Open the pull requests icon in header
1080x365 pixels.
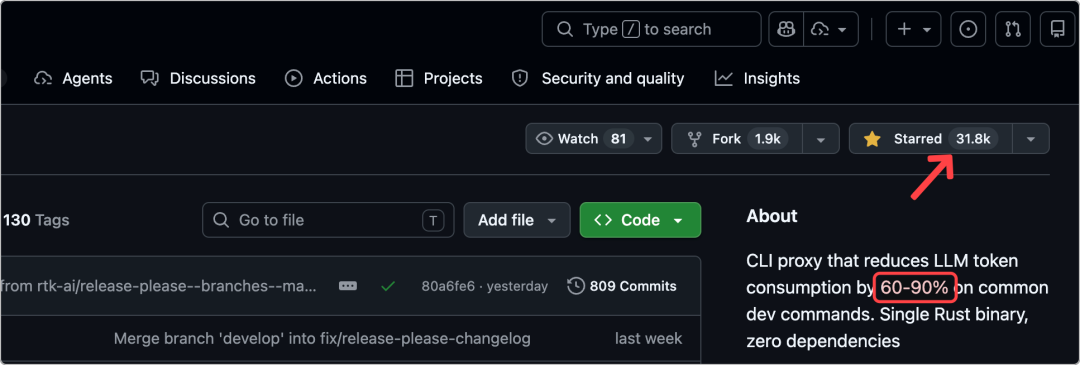(x=1012, y=30)
